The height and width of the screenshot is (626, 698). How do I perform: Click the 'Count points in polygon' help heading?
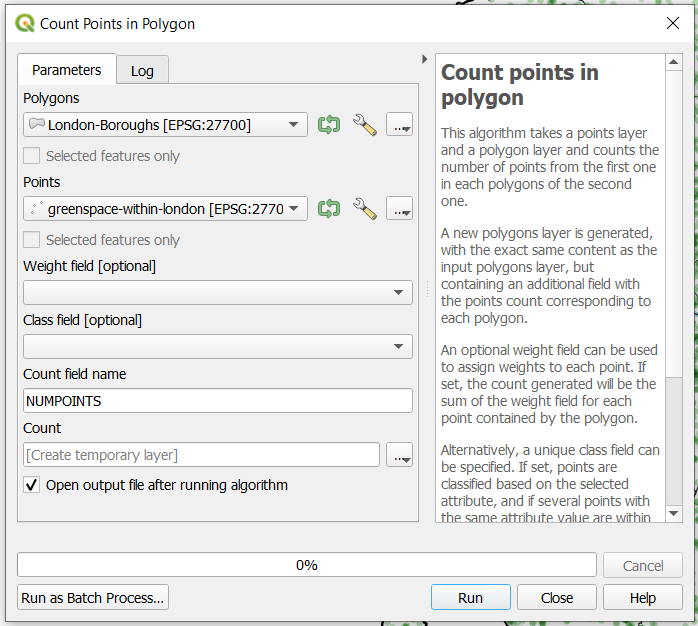[519, 85]
